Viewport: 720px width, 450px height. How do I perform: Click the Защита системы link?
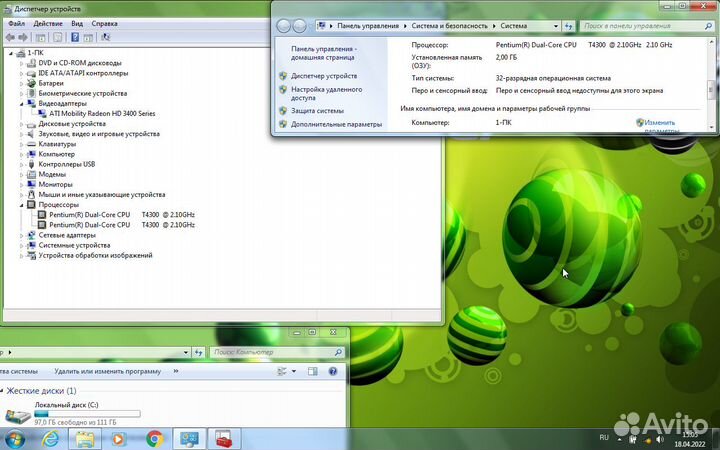point(317,111)
